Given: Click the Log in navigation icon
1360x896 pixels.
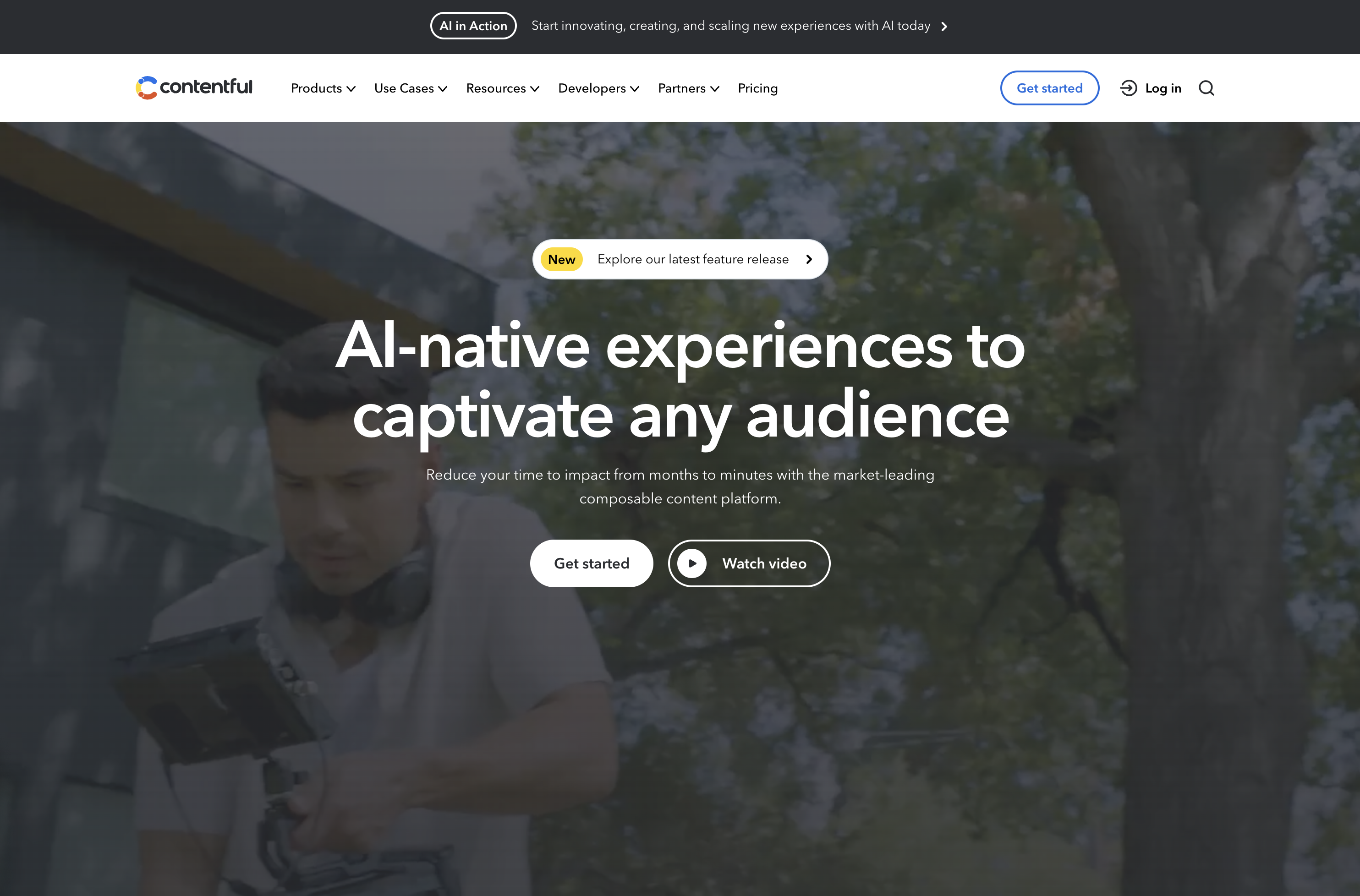Looking at the screenshot, I should click(1128, 88).
